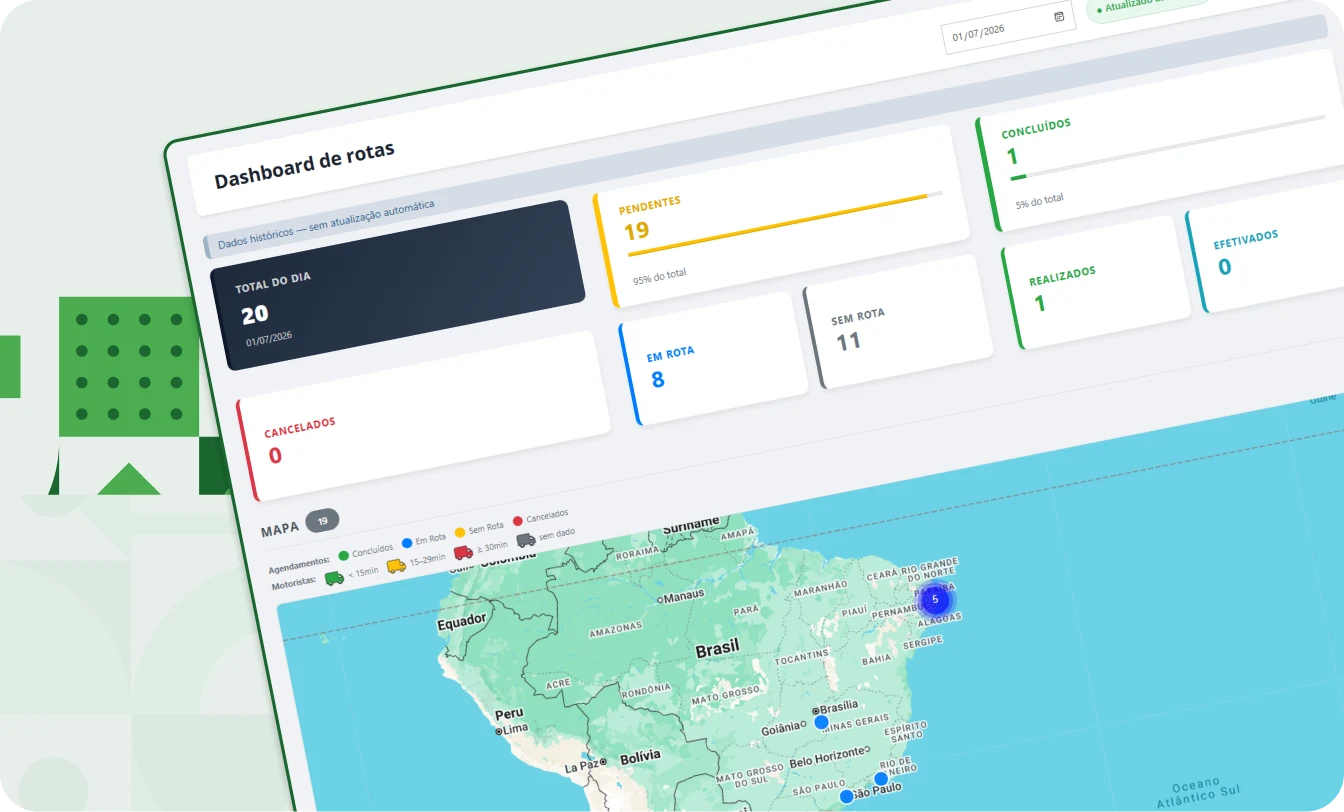Click the '5% do total' text

pos(1039,201)
